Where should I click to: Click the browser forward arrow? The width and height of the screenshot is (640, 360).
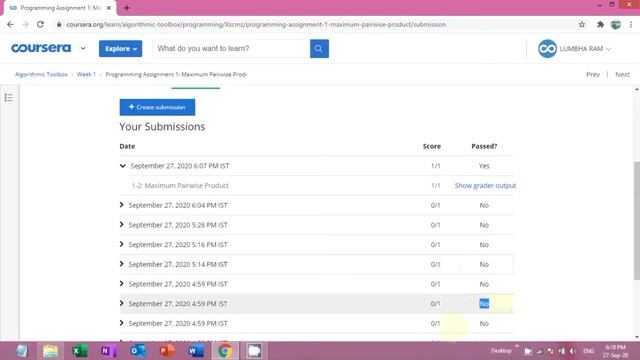(25, 24)
